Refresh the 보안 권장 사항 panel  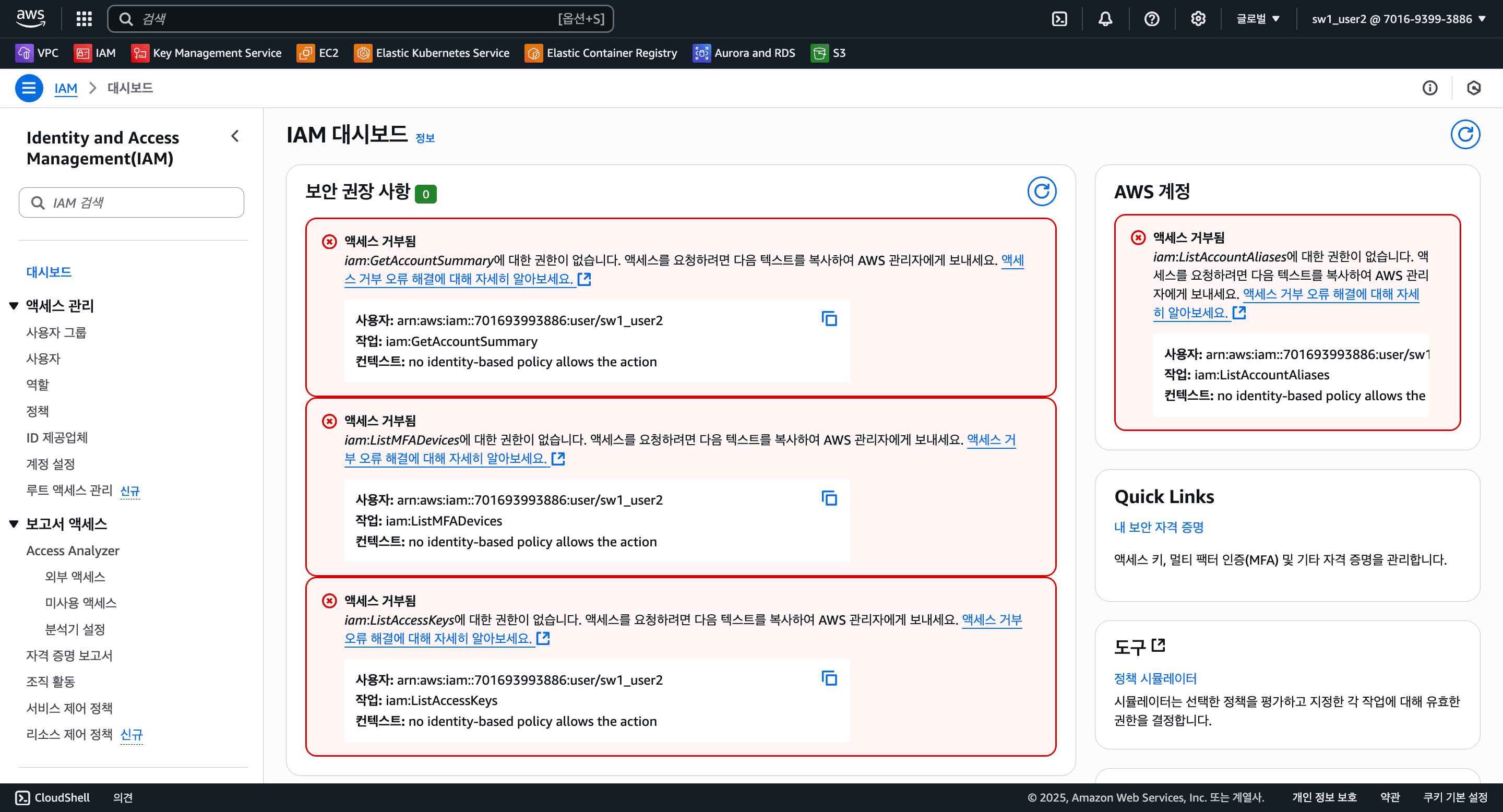coord(1042,192)
